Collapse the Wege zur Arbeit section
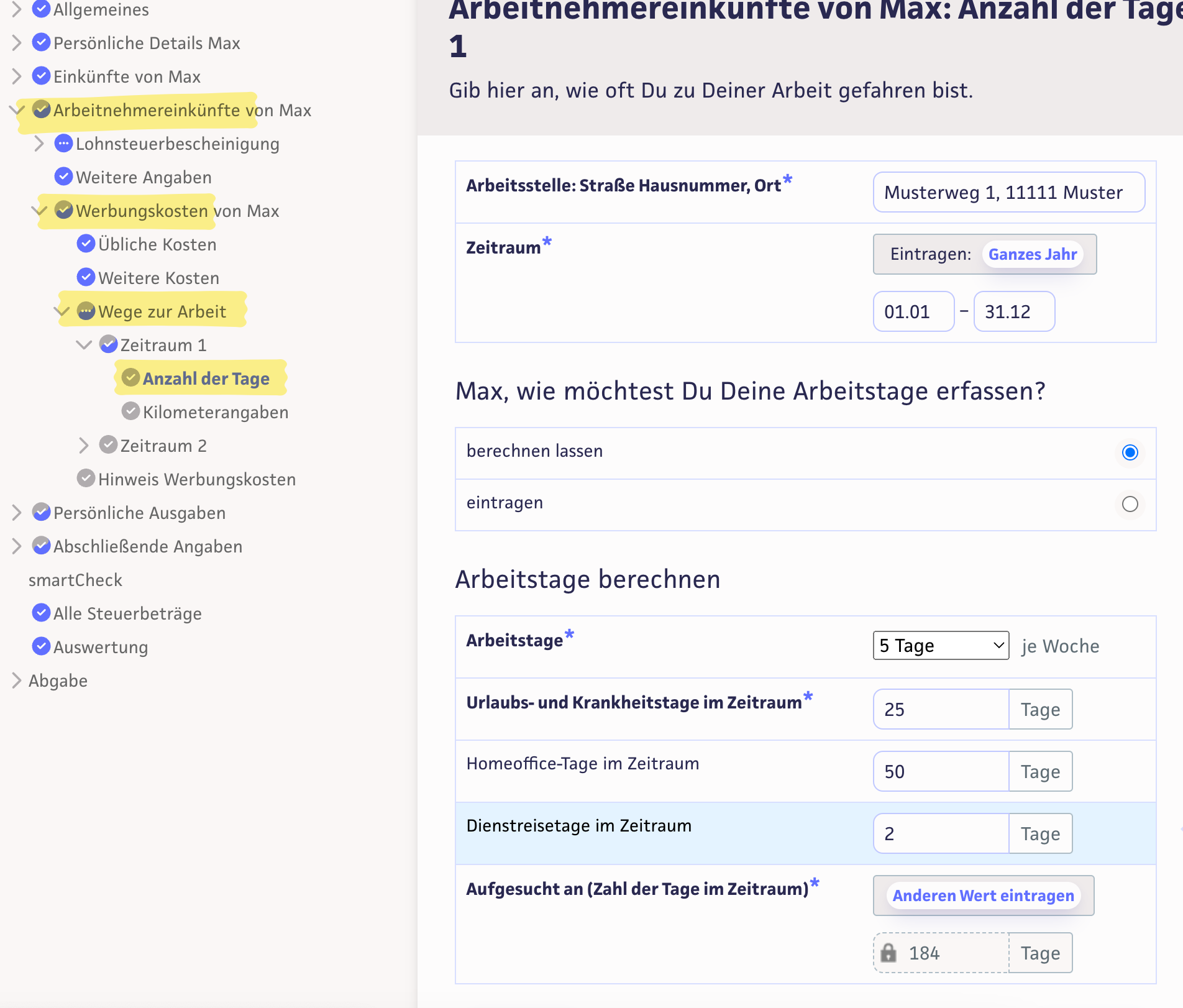This screenshot has width=1183, height=1008. point(62,311)
